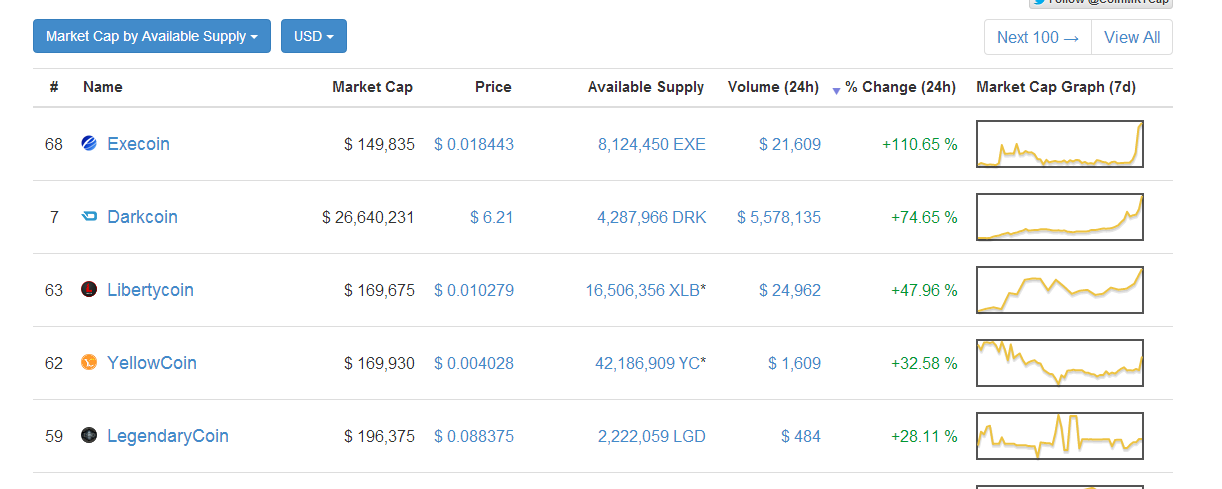
Task: Click the Darkcoin logo icon
Action: [89, 216]
